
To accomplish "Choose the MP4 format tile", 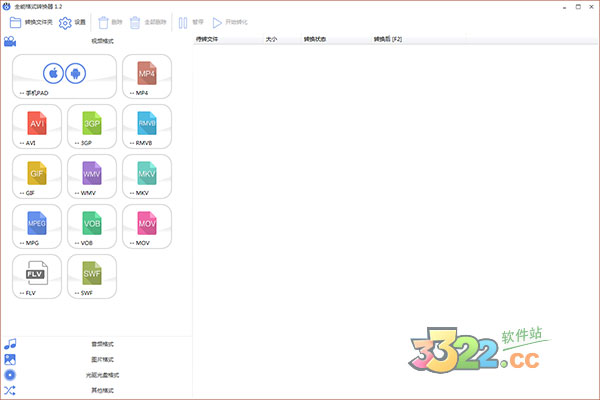I will pyautogui.click(x=147, y=76).
